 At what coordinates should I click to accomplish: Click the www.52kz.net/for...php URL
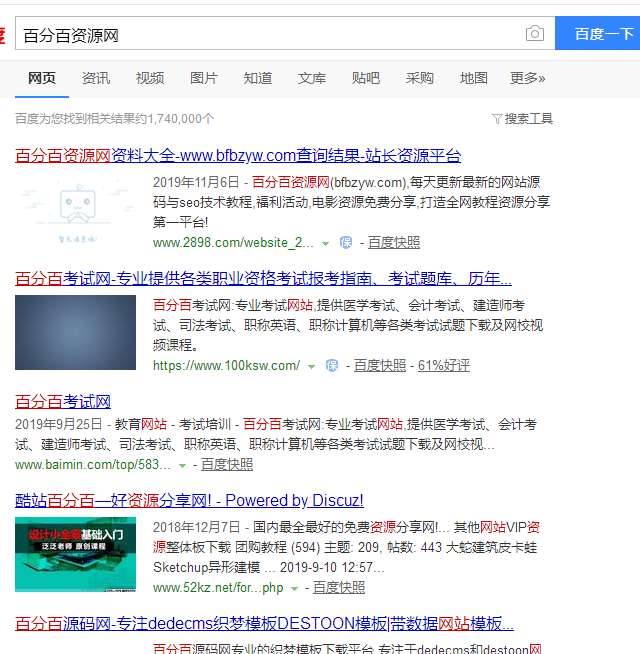(x=218, y=588)
